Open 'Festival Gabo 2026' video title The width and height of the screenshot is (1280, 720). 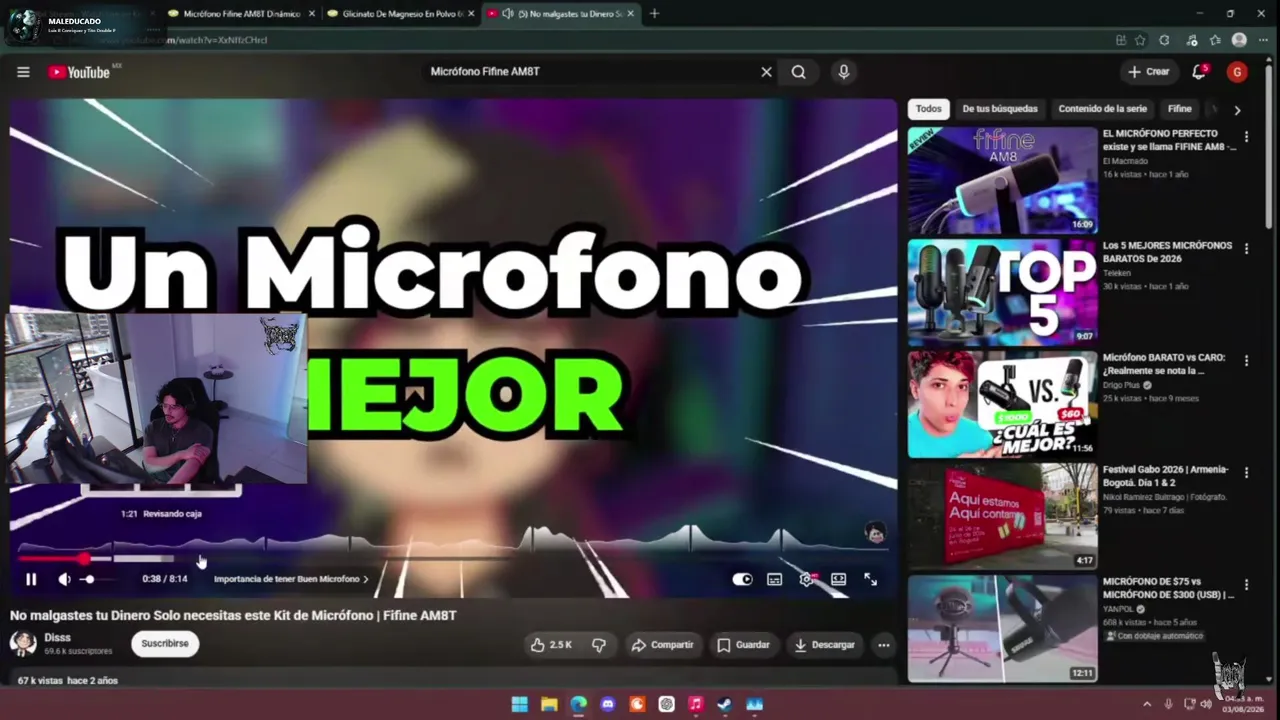[x=1166, y=476]
